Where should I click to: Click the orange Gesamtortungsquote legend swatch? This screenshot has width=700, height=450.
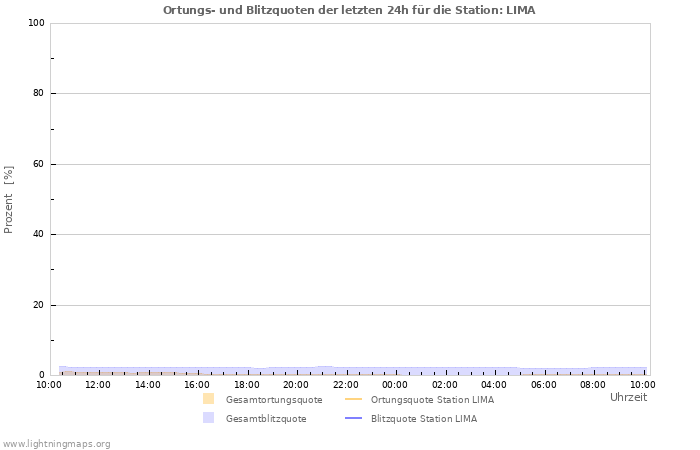[208, 399]
